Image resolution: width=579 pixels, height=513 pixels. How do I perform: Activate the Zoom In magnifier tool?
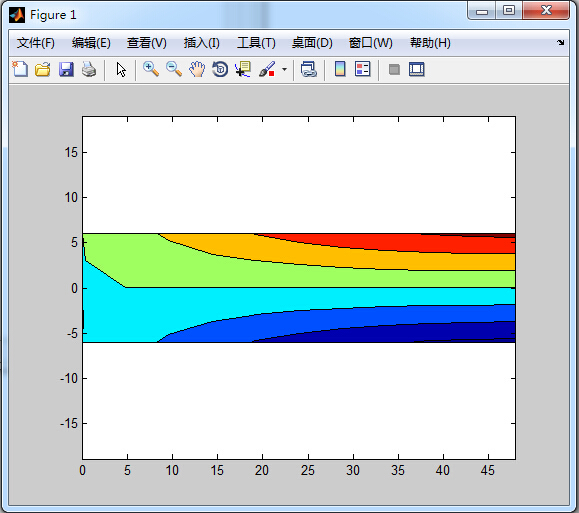click(151, 69)
